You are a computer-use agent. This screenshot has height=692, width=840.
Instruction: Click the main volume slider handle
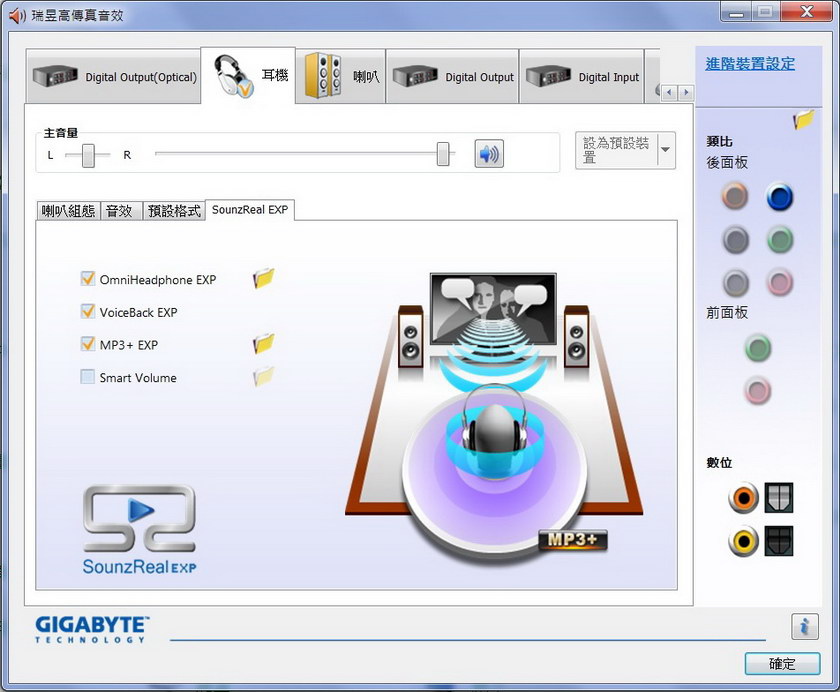pyautogui.click(x=443, y=154)
